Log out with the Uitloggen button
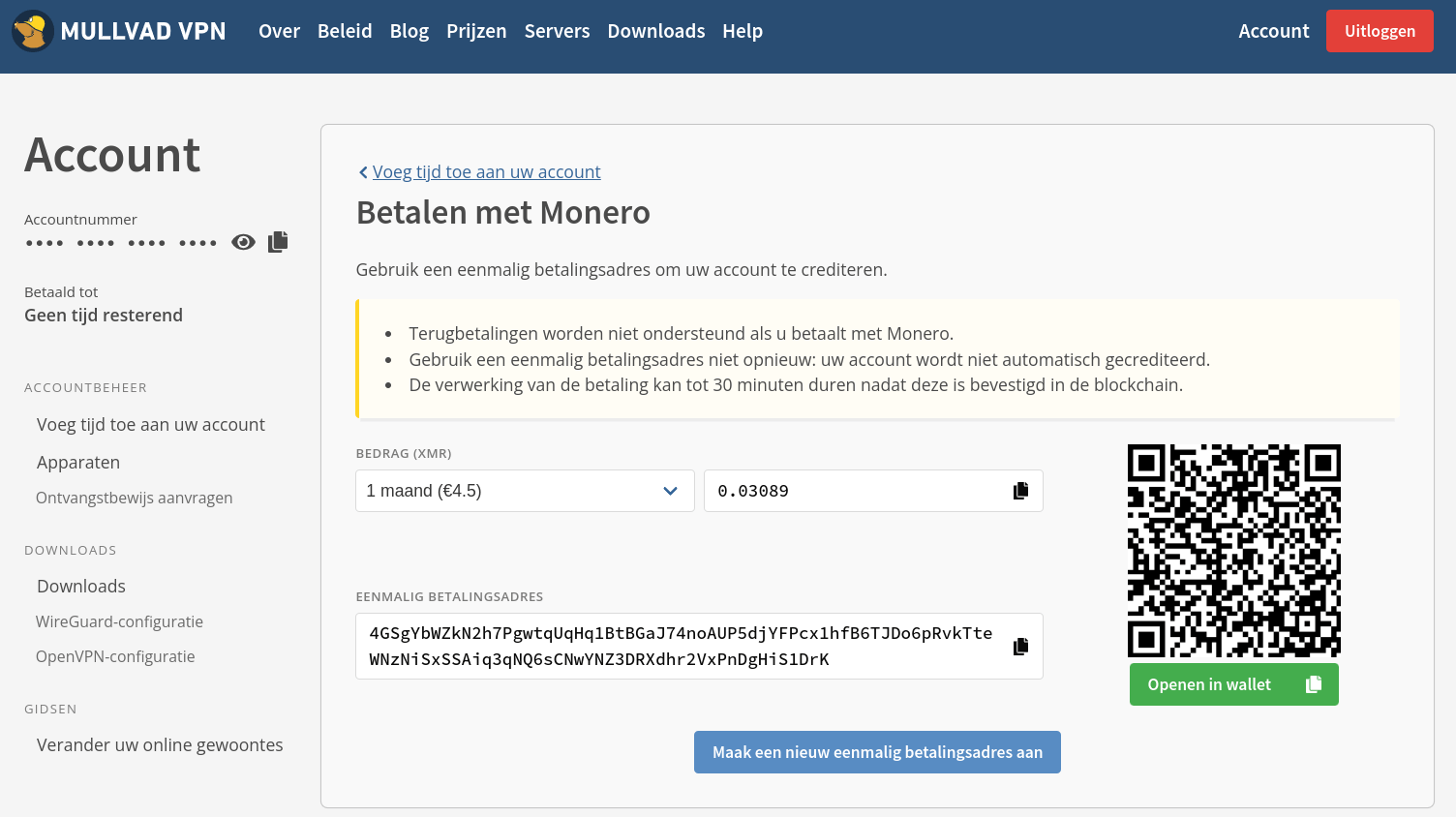The width and height of the screenshot is (1456, 817). click(1380, 31)
